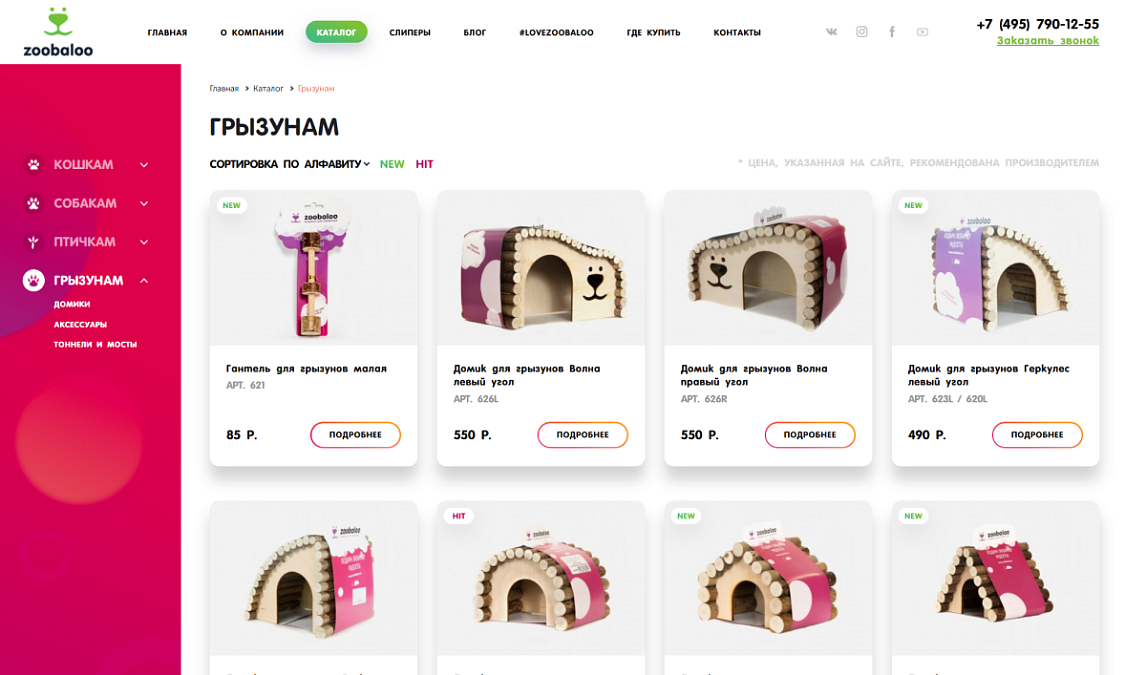This screenshot has width=1146, height=675.
Task: Expand the Кошкам sidebar chevron
Action: pos(144,165)
